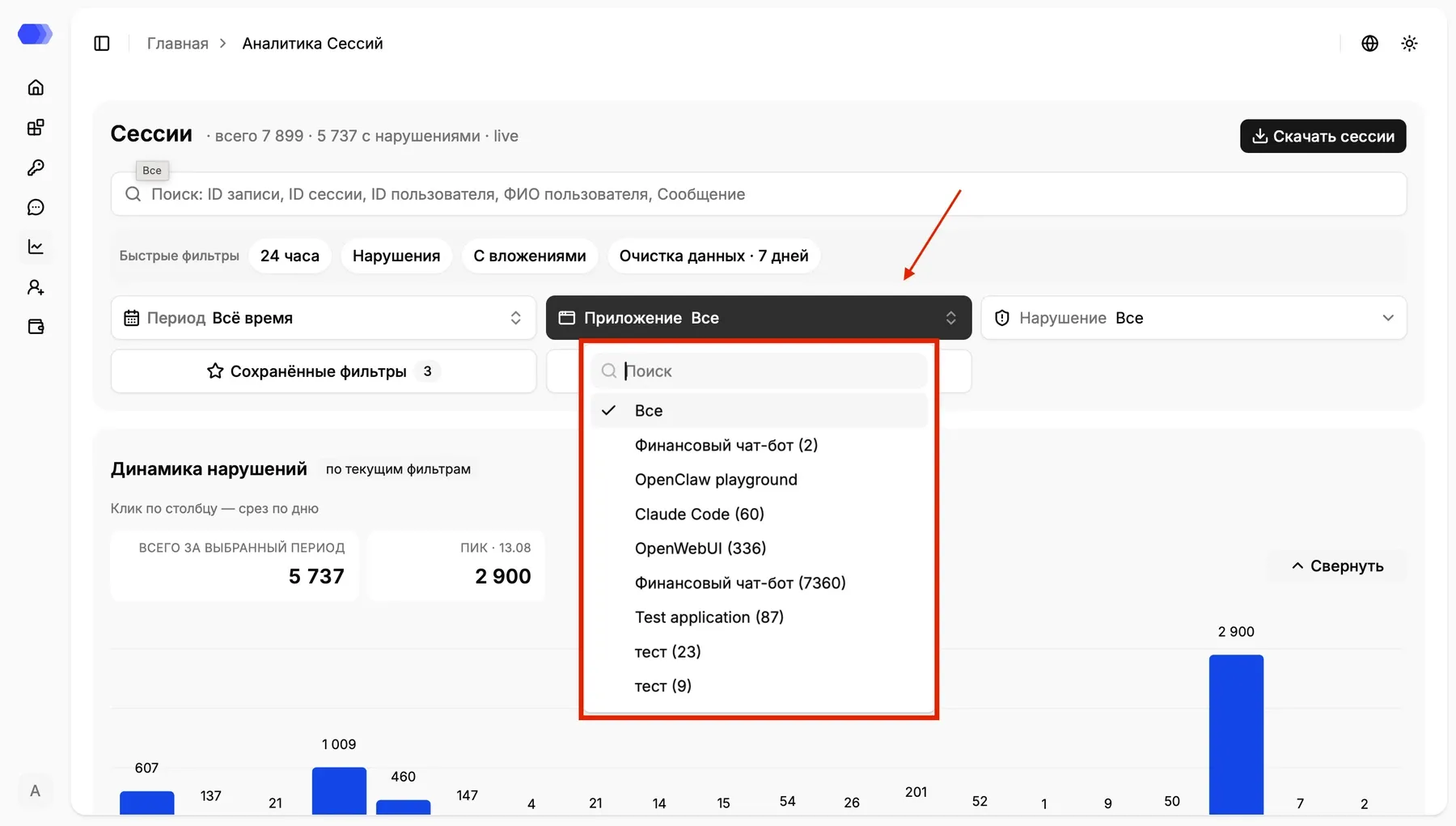
Task: Open the wallet icon in sidebar
Action: [36, 327]
